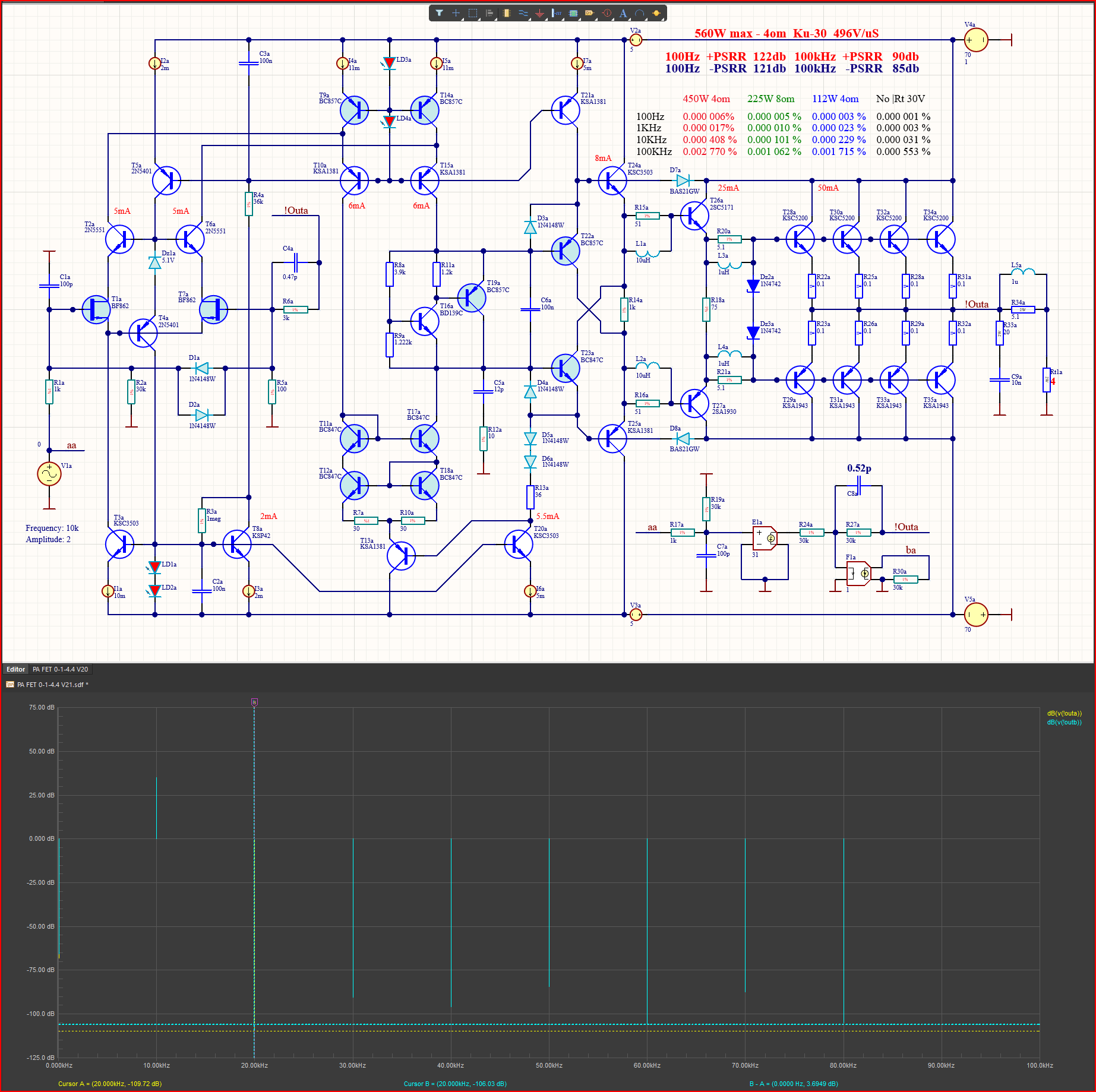Viewport: 1096px width, 1092px height.
Task: Select the Place Arc tool
Action: 640,13
